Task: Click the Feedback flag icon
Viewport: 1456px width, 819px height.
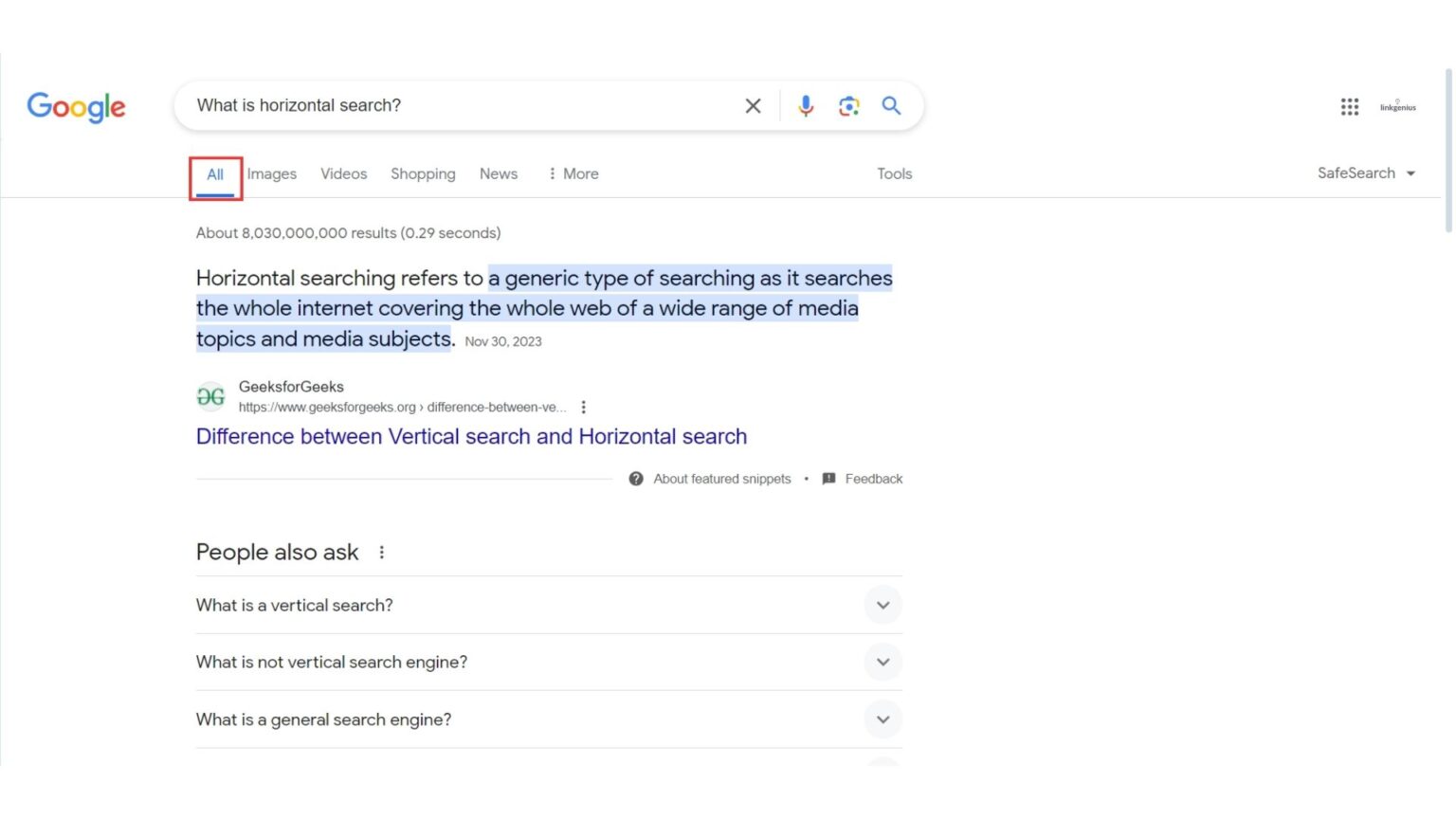Action: [829, 479]
